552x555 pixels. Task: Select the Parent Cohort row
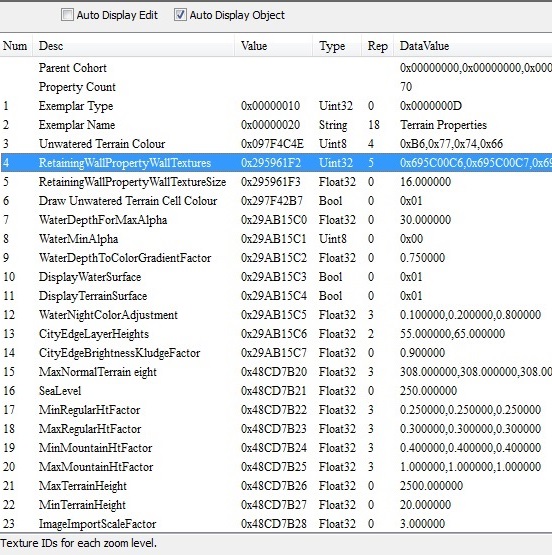(276, 68)
